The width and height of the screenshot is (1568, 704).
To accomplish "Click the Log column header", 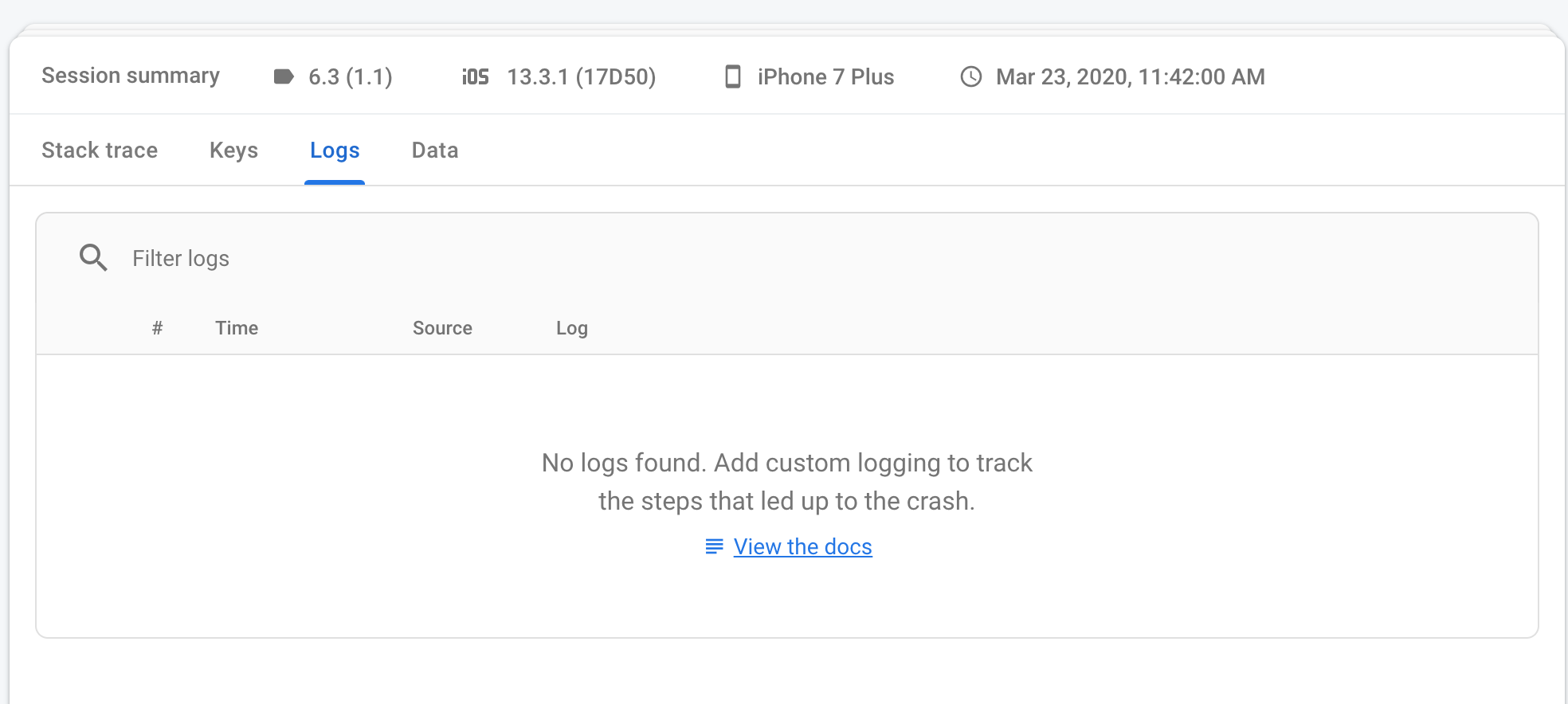I will click(572, 328).
